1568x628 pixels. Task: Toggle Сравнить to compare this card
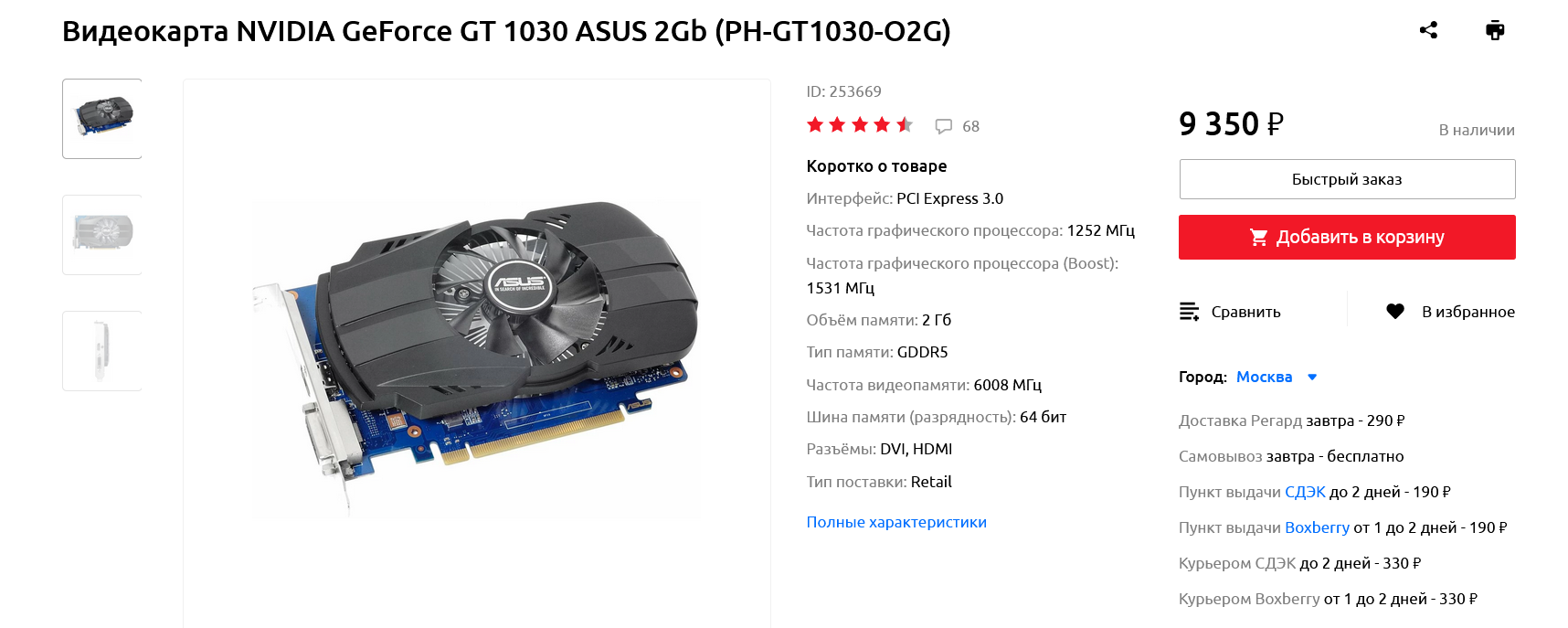coord(1230,312)
